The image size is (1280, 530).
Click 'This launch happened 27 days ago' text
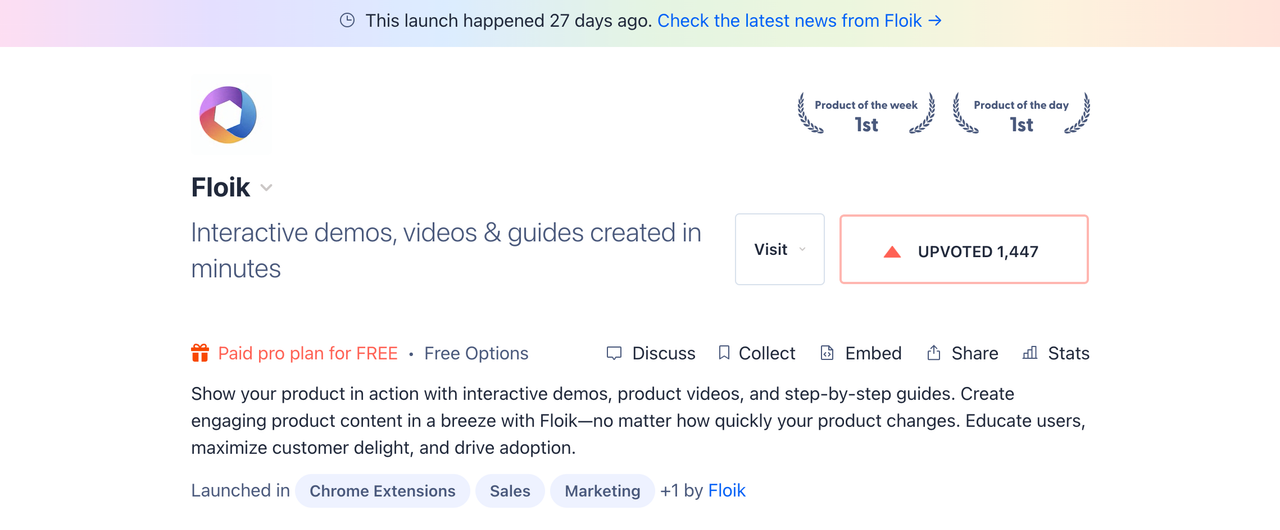509,20
